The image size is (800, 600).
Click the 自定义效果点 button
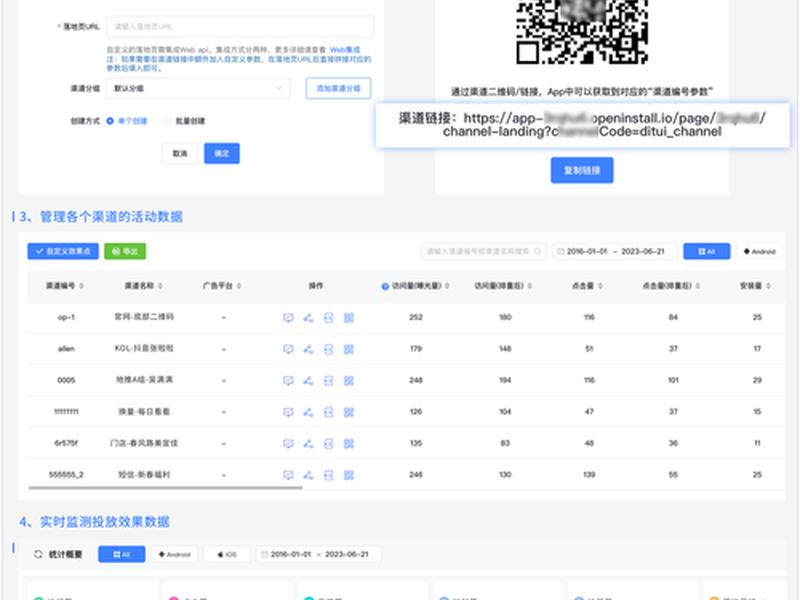(63, 251)
